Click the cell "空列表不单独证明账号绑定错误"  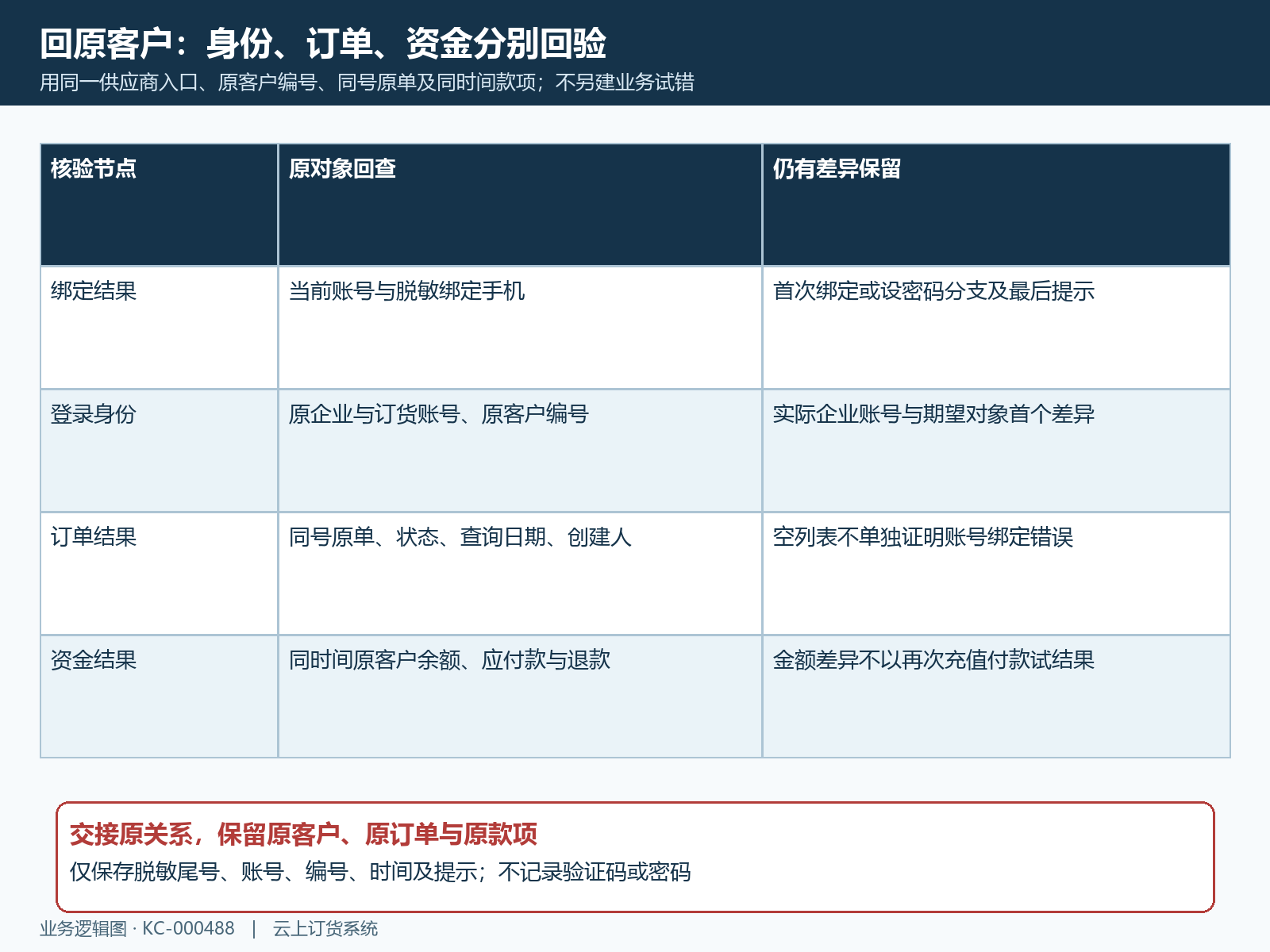pyautogui.click(x=996, y=574)
